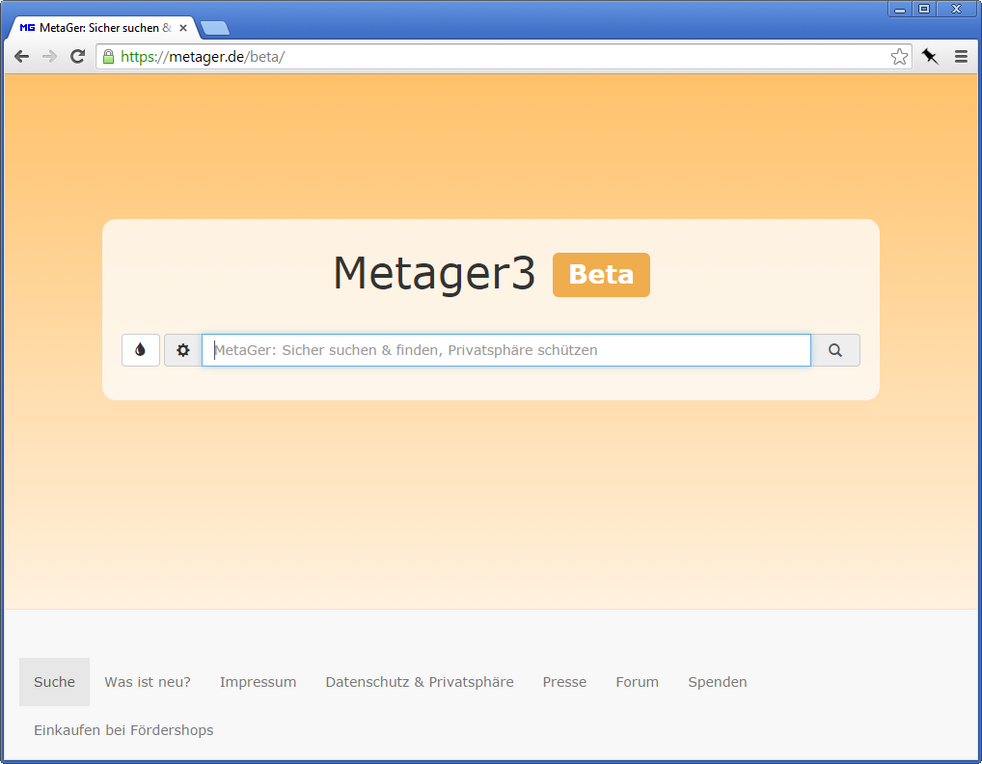Go to the Impressum page
This screenshot has height=764, width=982.
[x=258, y=682]
